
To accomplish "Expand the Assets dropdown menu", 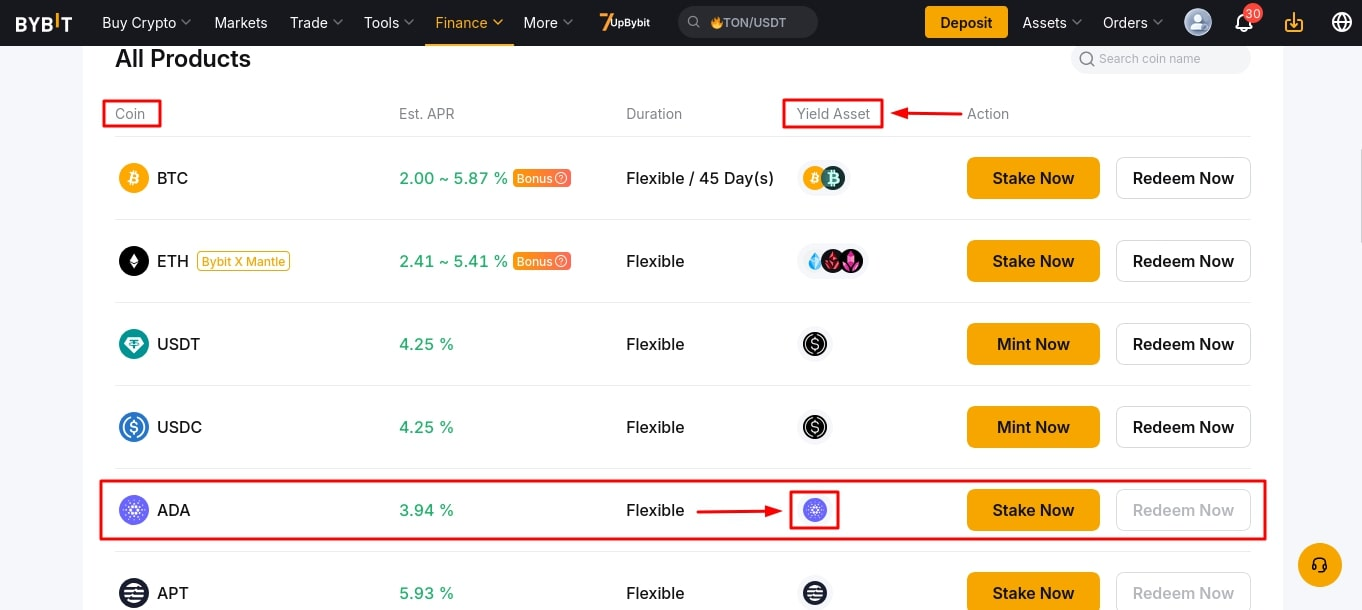I will (x=1052, y=22).
